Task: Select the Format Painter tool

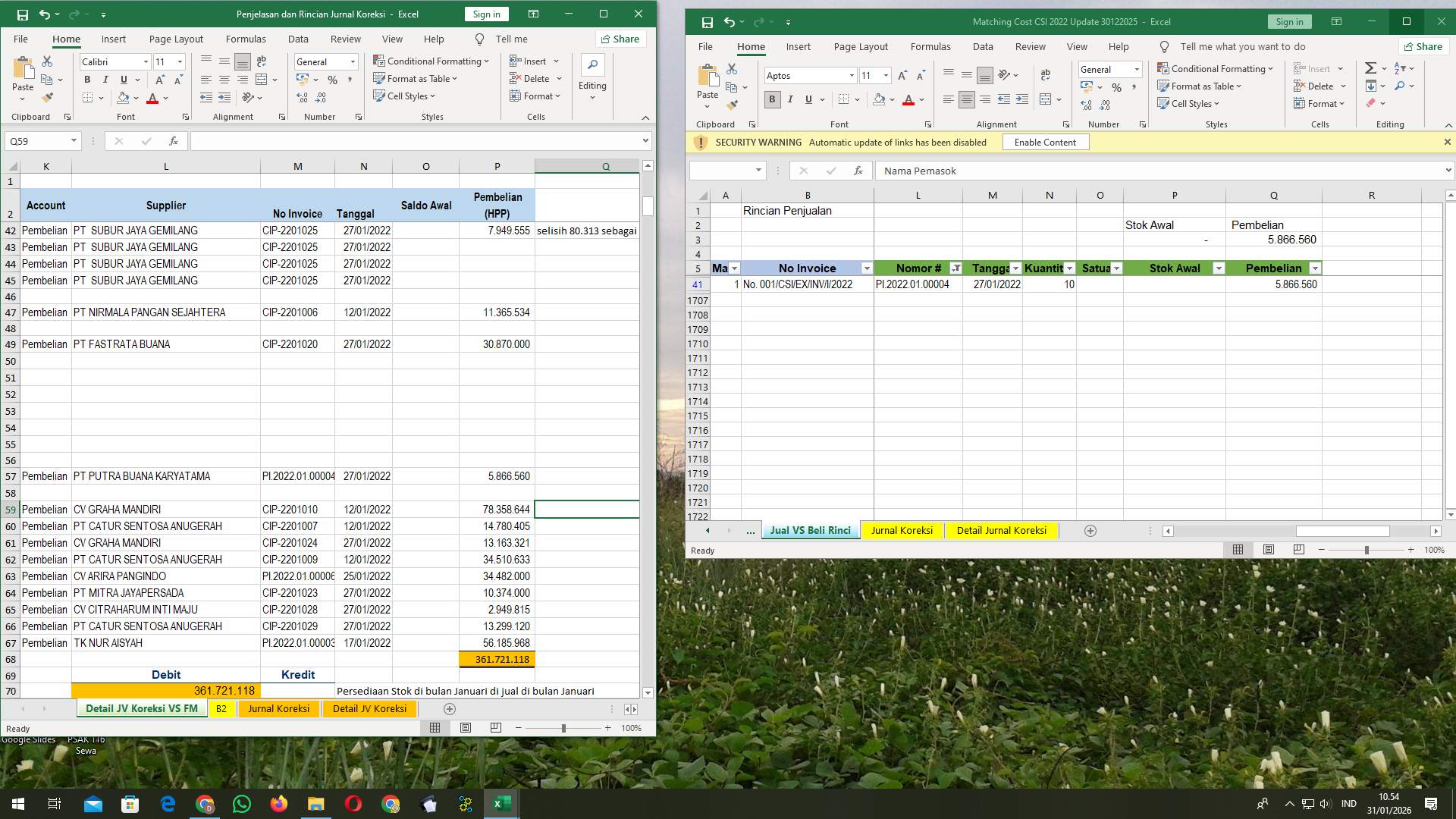Action: [47, 97]
